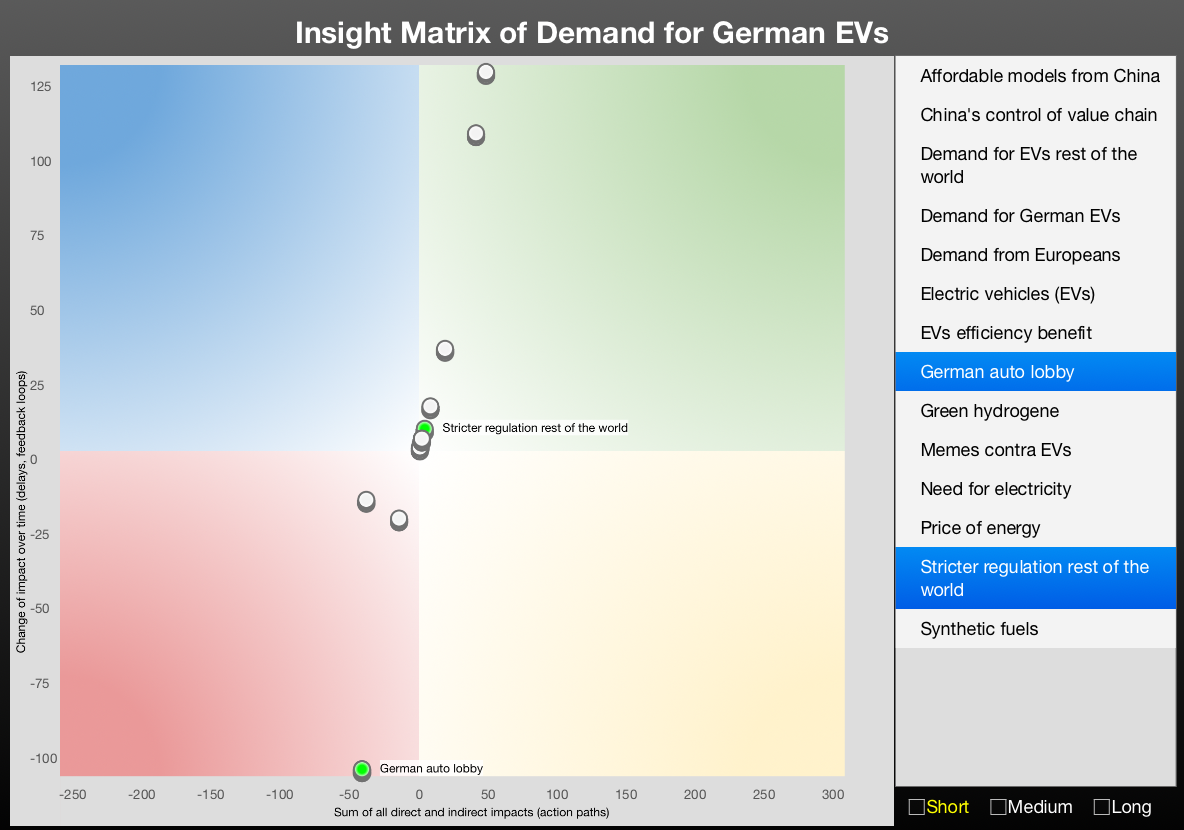Viewport: 1184px width, 830px height.
Task: Click the German auto lobby label on the chart
Action: pyautogui.click(x=431, y=769)
